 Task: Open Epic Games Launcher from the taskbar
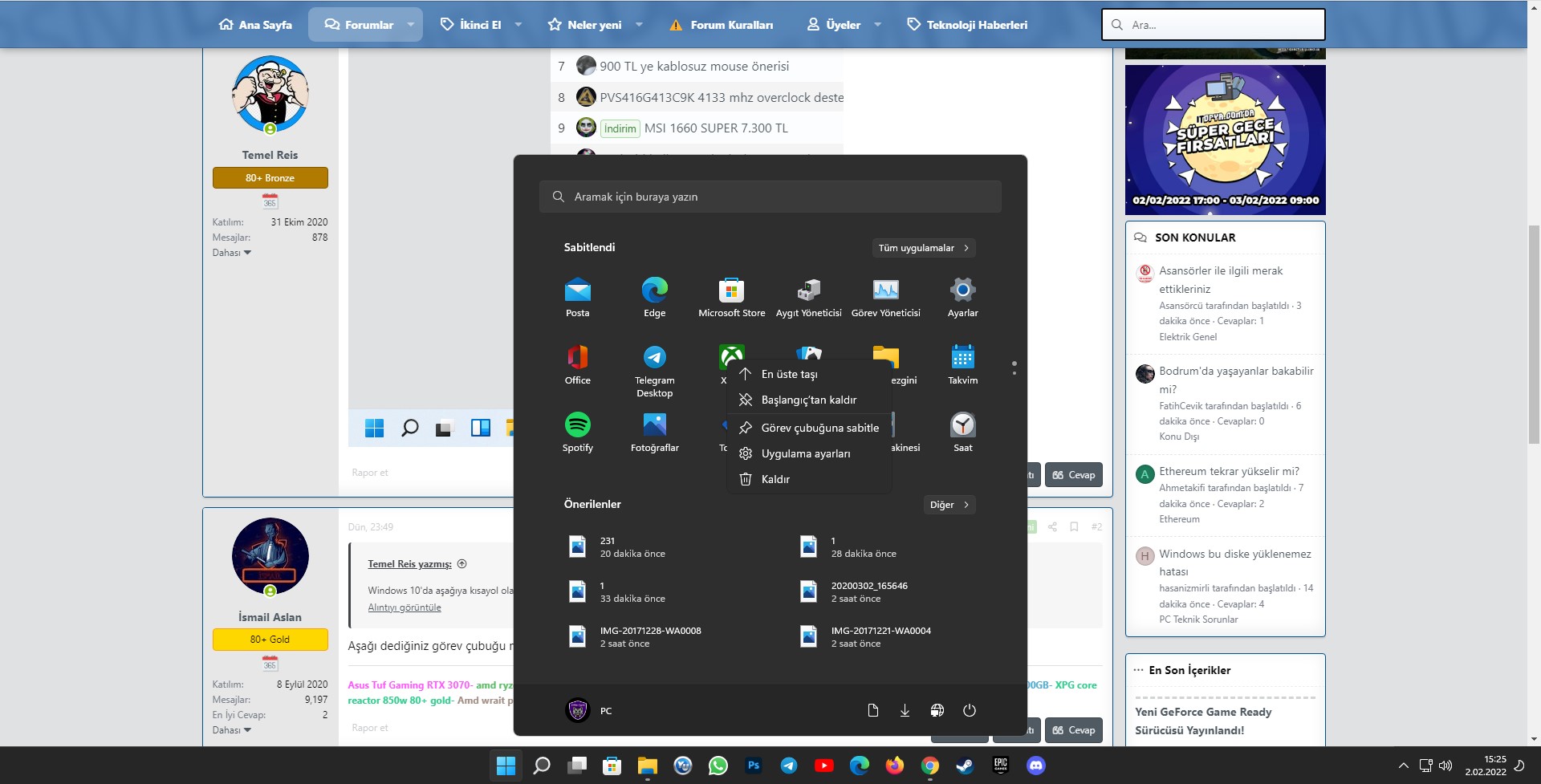pyautogui.click(x=1001, y=766)
